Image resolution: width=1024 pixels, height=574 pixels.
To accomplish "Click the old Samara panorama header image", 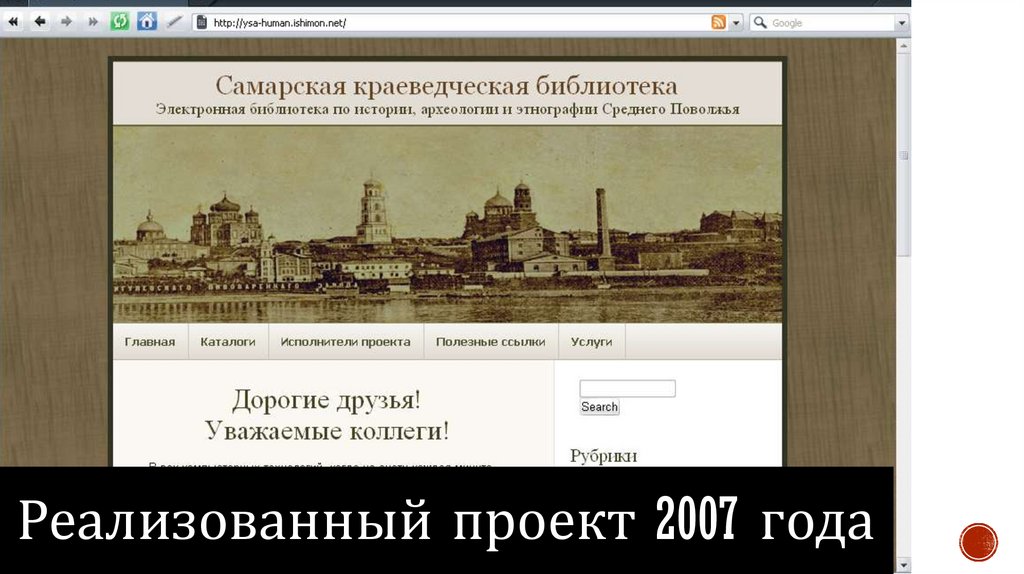I will point(447,224).
